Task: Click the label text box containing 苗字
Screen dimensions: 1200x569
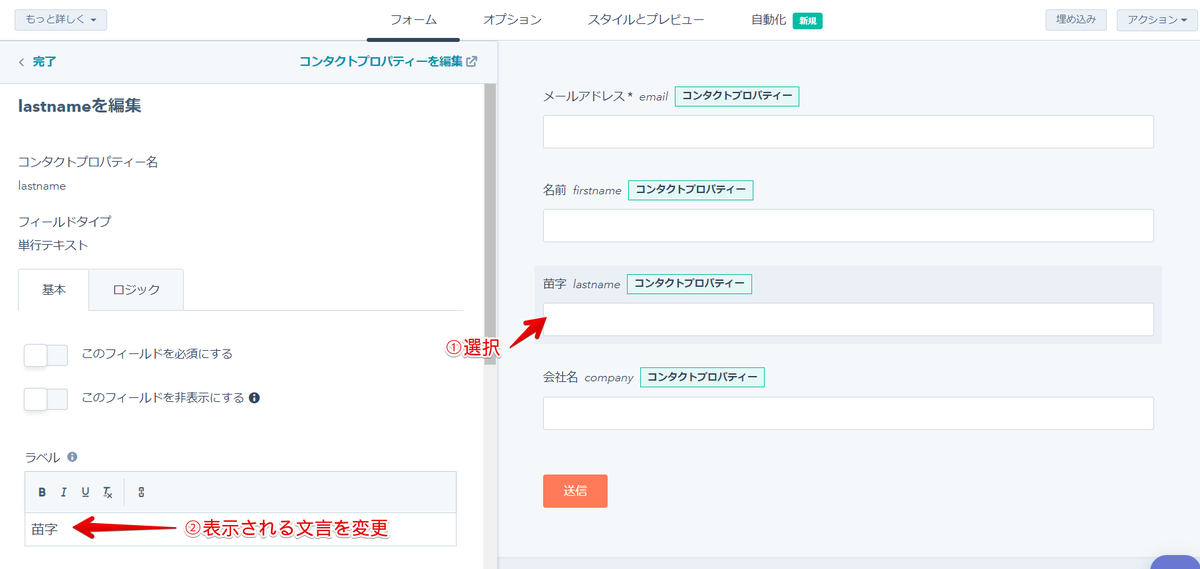Action: click(240, 529)
